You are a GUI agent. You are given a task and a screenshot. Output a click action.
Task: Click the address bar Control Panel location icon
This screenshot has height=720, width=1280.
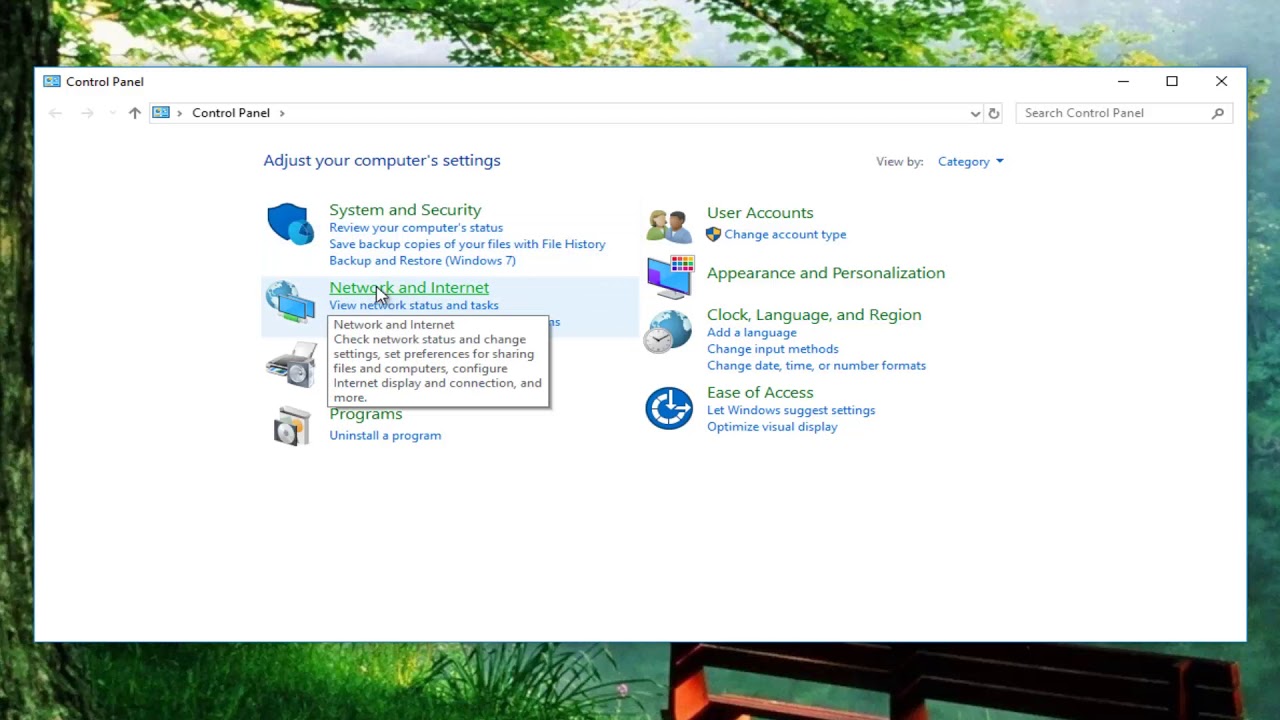pyautogui.click(x=161, y=113)
